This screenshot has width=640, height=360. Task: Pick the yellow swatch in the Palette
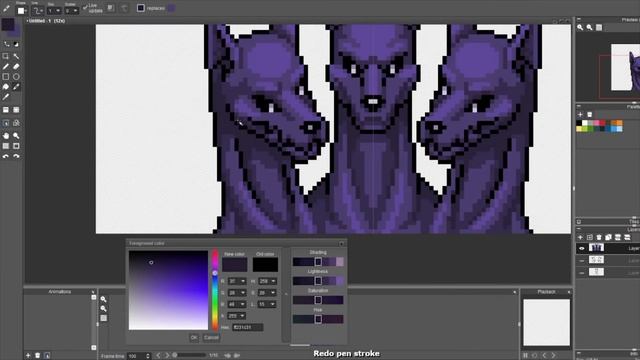coord(579,129)
